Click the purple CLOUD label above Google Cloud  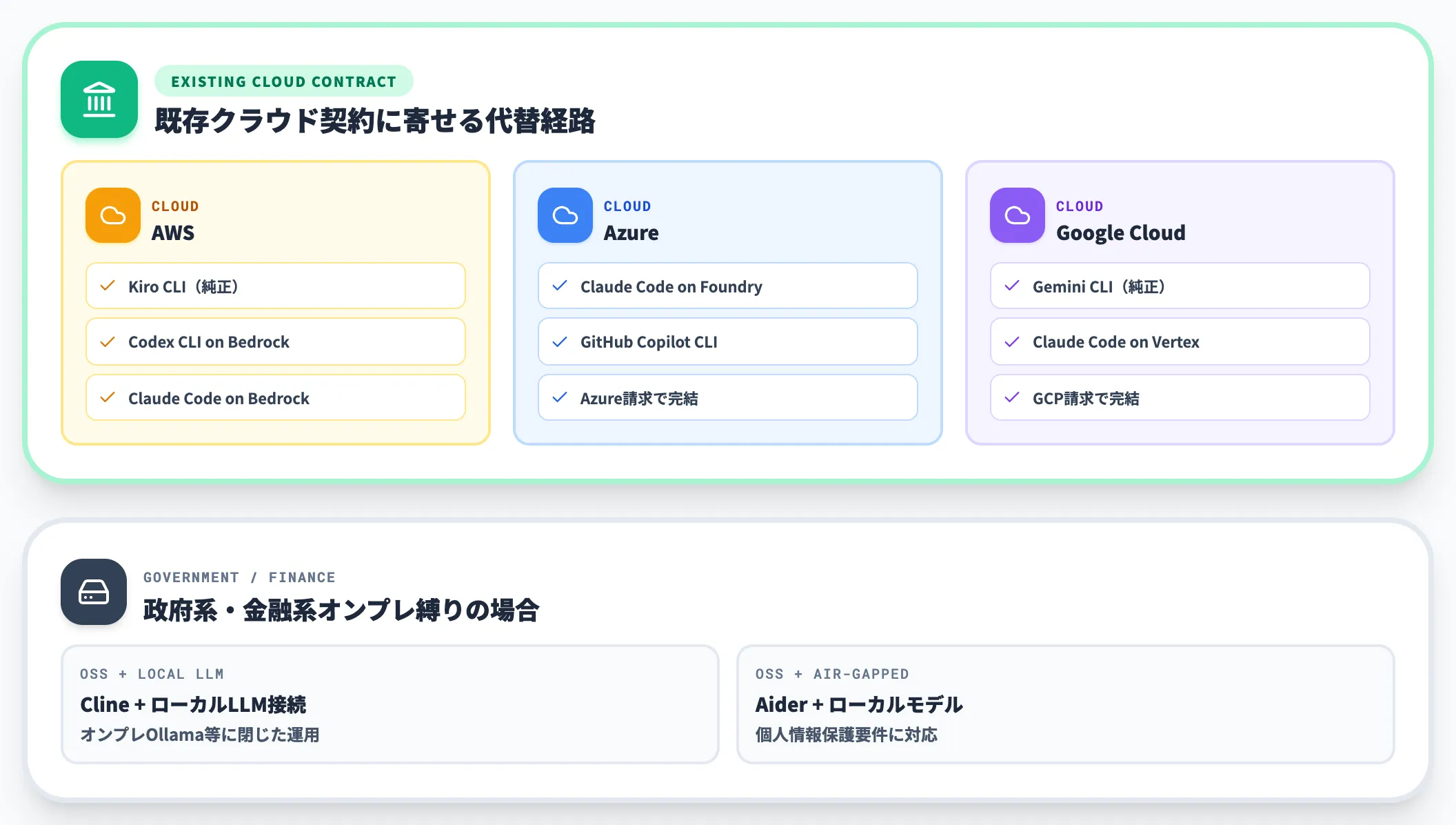coord(1080,206)
